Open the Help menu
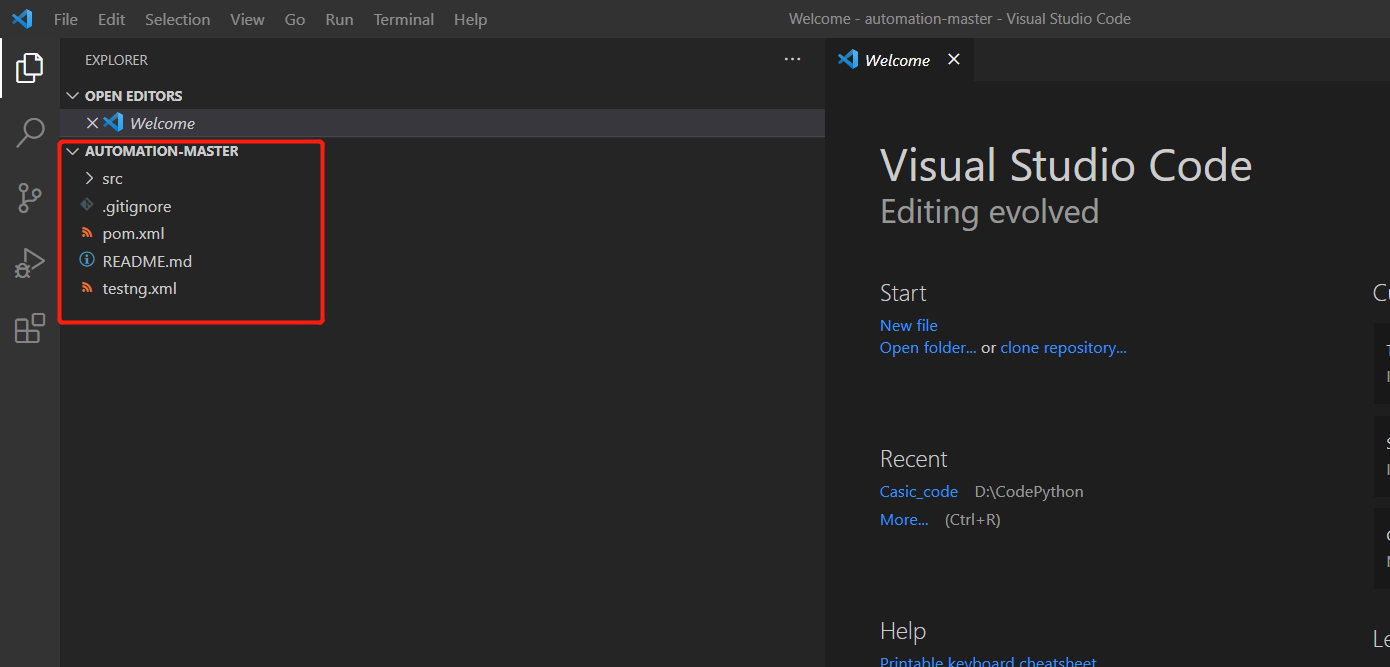The image size is (1390, 667). click(470, 19)
